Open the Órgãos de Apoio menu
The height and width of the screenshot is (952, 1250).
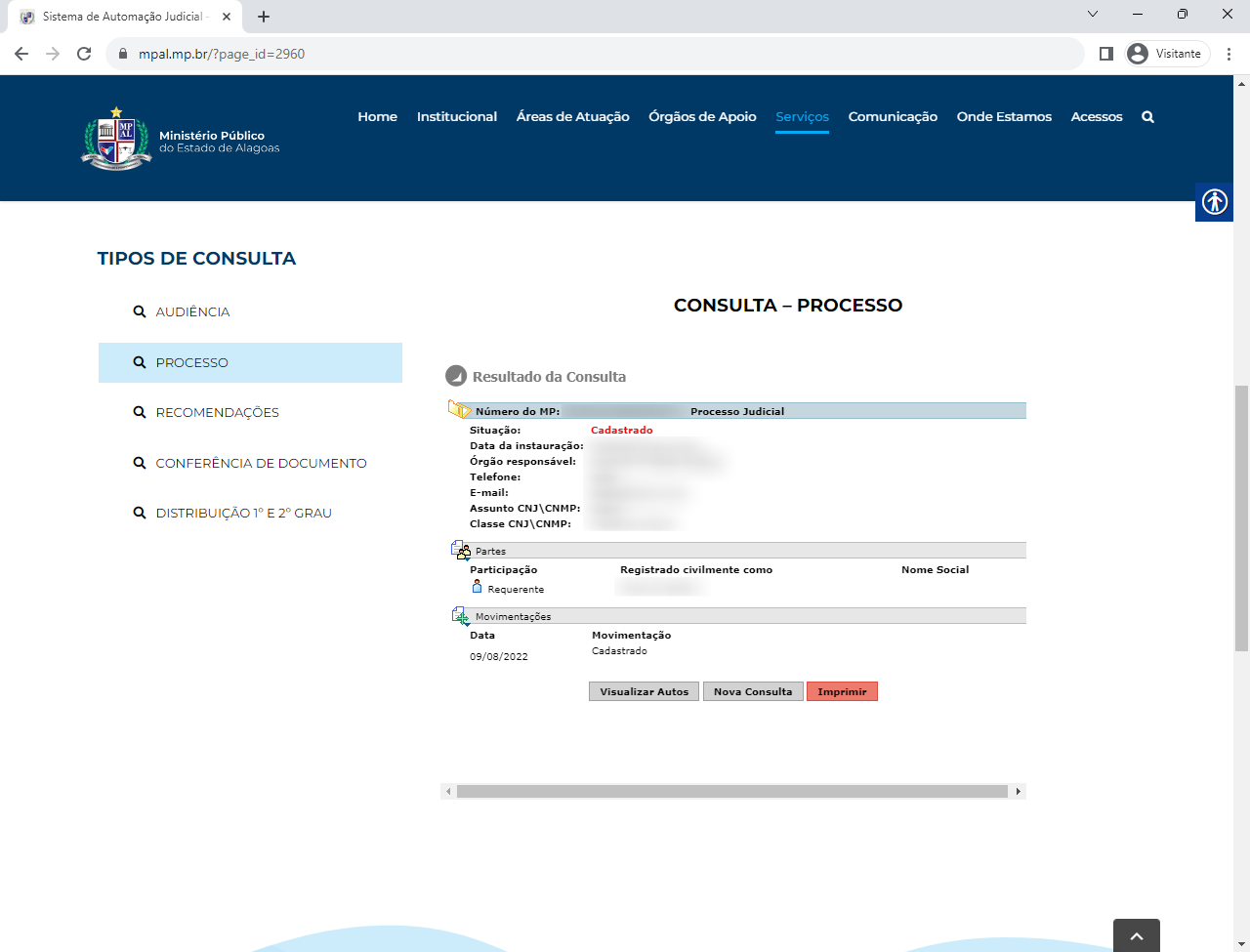(702, 116)
